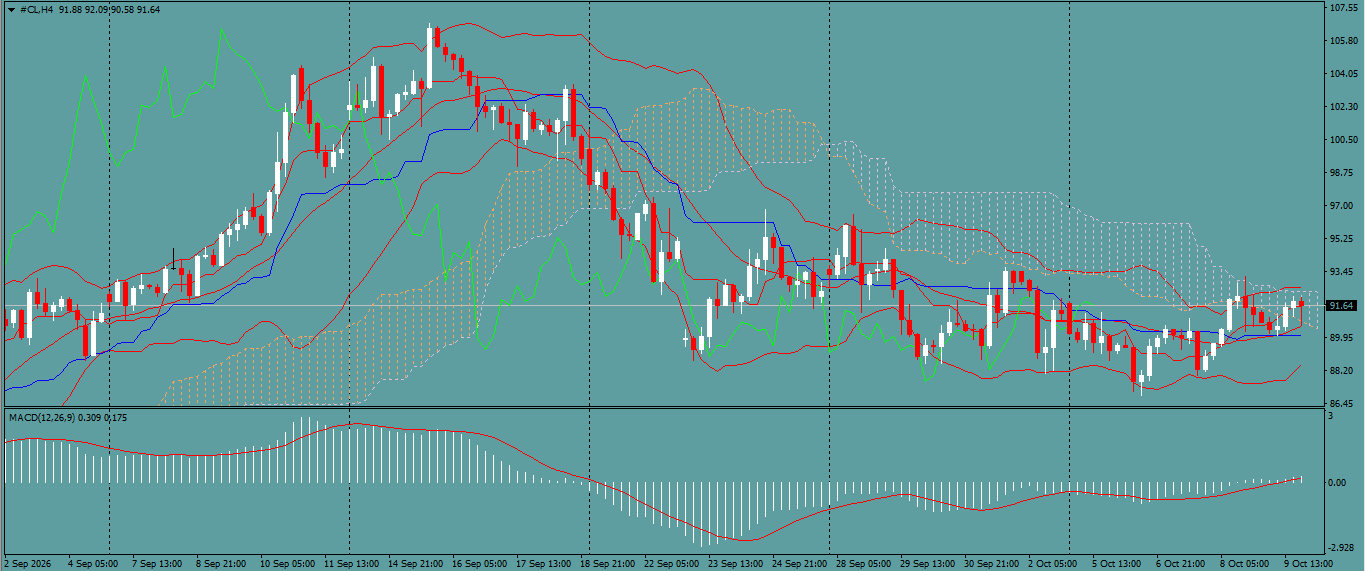Click the 6 Oct 21:00 time label

[1181, 564]
